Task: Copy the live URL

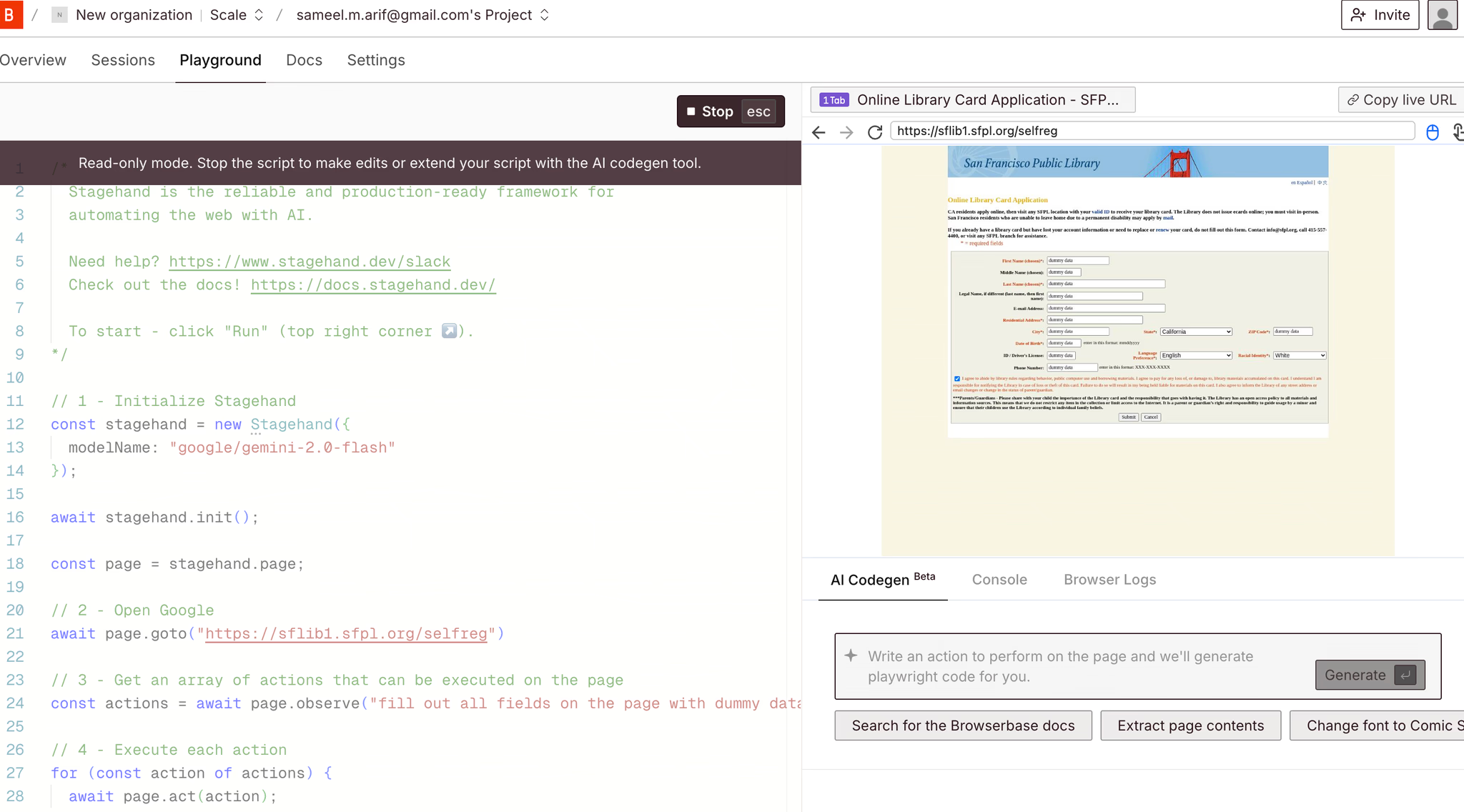Action: coord(1401,100)
